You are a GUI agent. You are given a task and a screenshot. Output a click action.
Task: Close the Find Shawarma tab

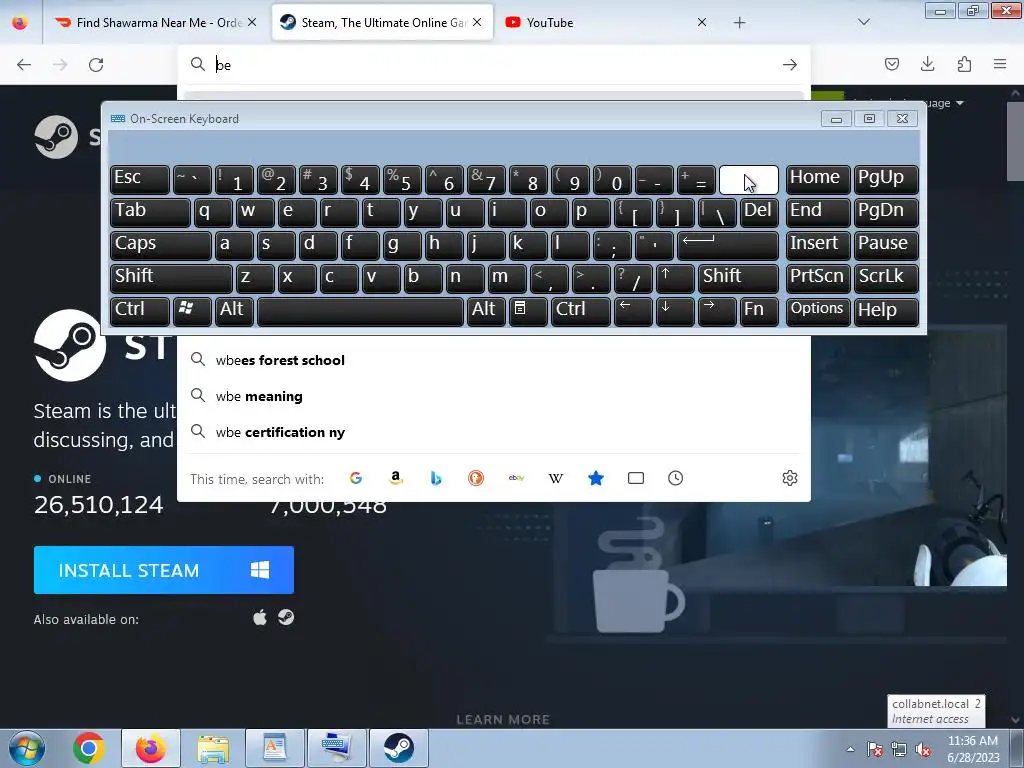(252, 22)
